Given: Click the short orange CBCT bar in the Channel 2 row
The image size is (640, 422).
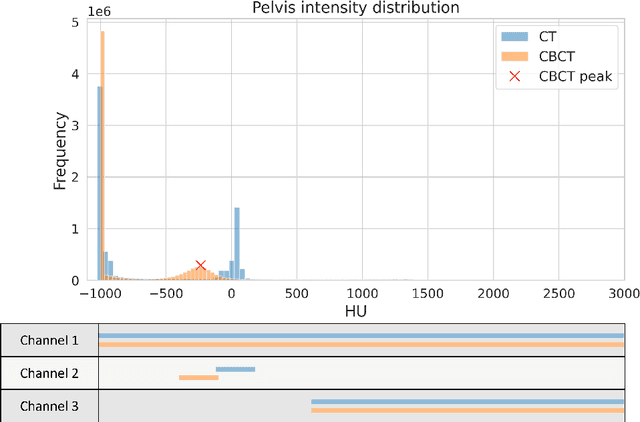Looking at the screenshot, I should [x=198, y=377].
